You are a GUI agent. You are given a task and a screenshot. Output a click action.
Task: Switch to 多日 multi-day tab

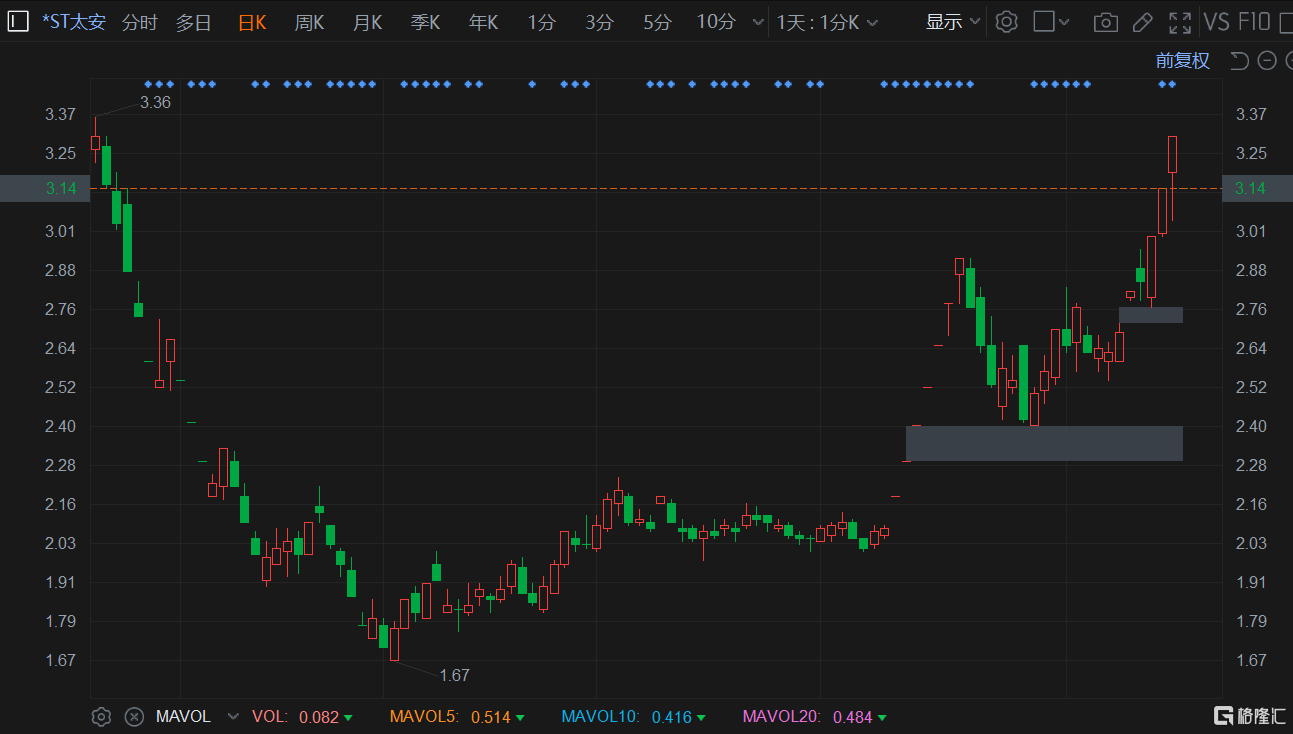[194, 22]
